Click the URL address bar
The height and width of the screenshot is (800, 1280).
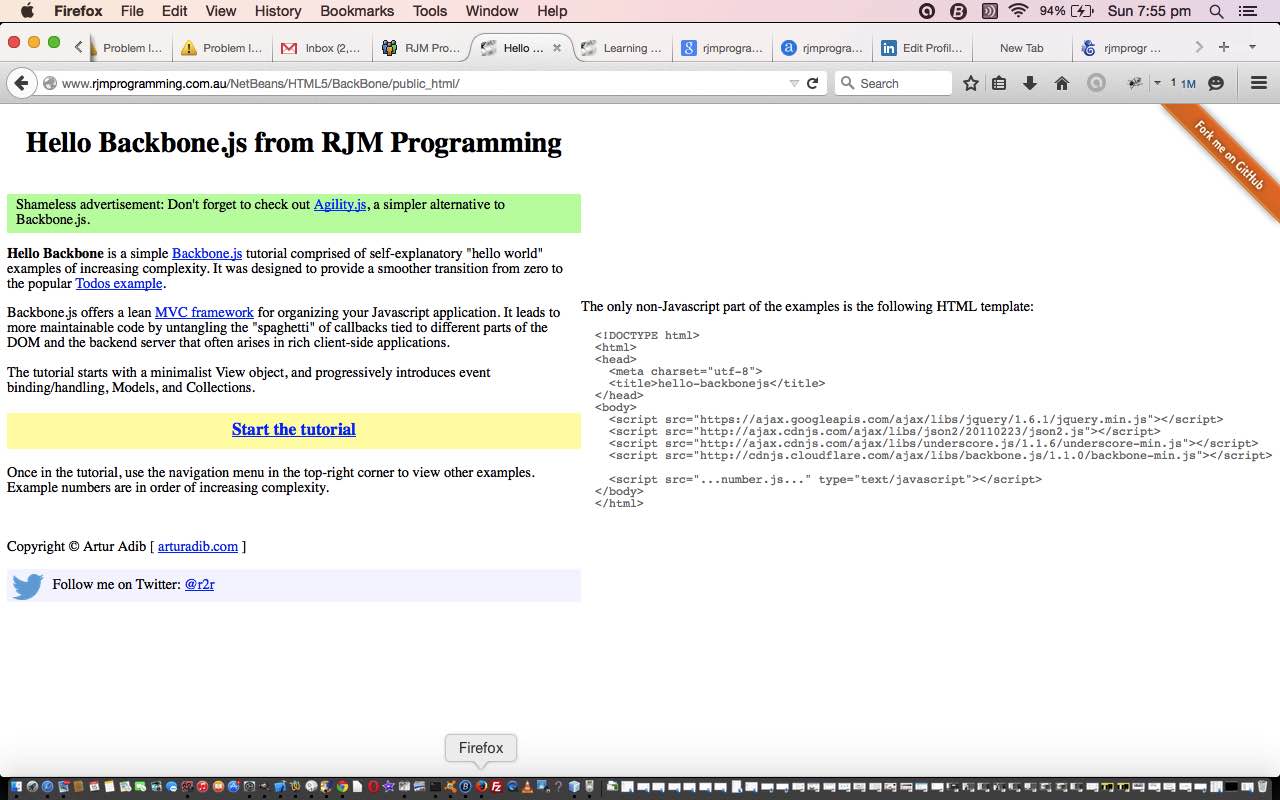(x=420, y=83)
